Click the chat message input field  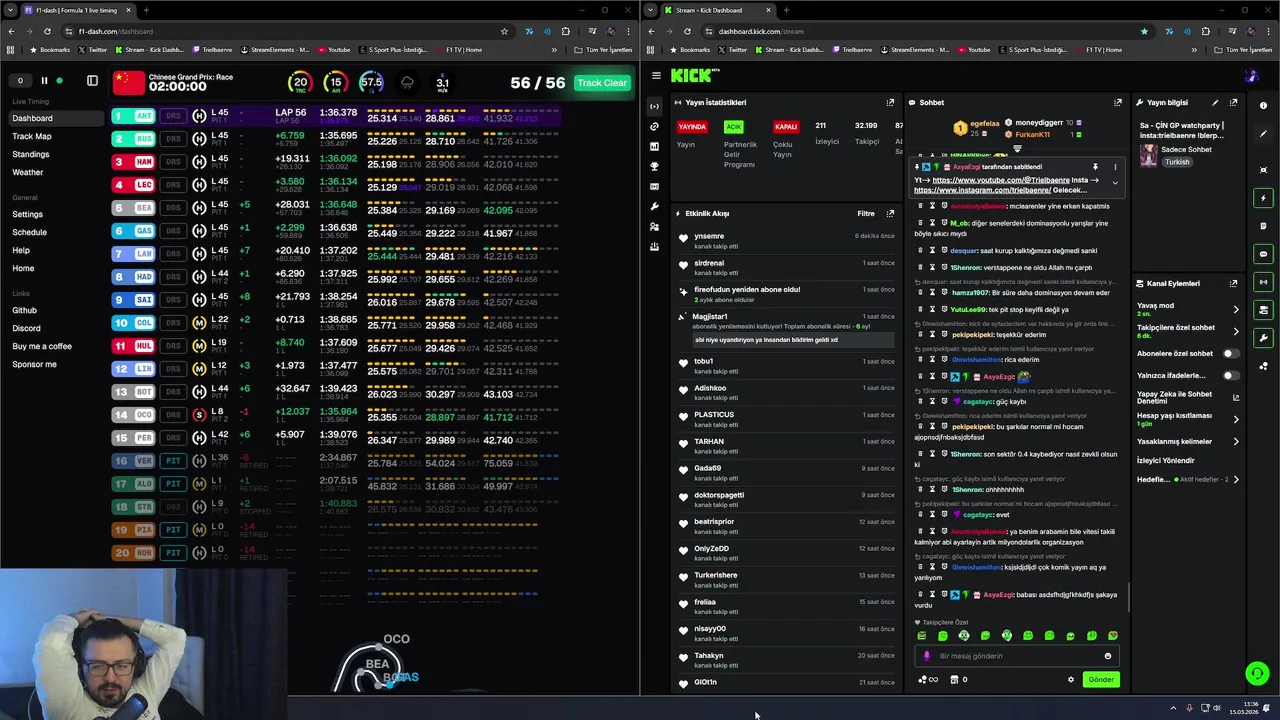(1016, 656)
